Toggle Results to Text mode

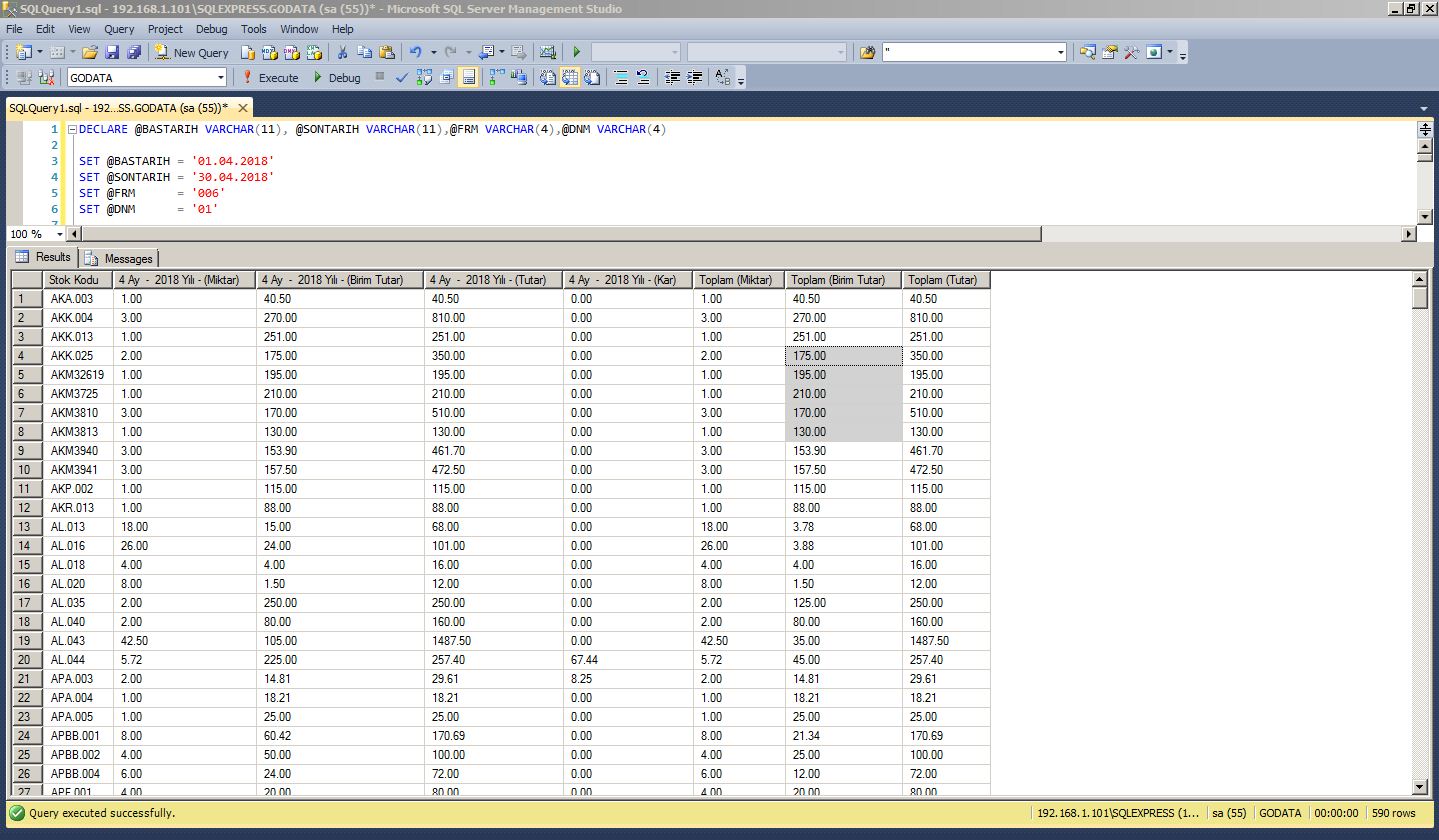point(547,77)
